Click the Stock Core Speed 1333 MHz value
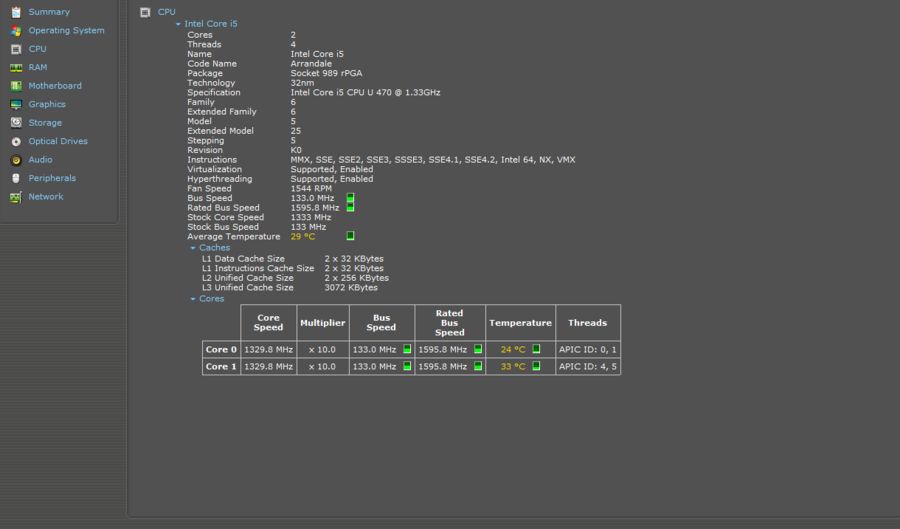The image size is (900, 529). tap(311, 217)
